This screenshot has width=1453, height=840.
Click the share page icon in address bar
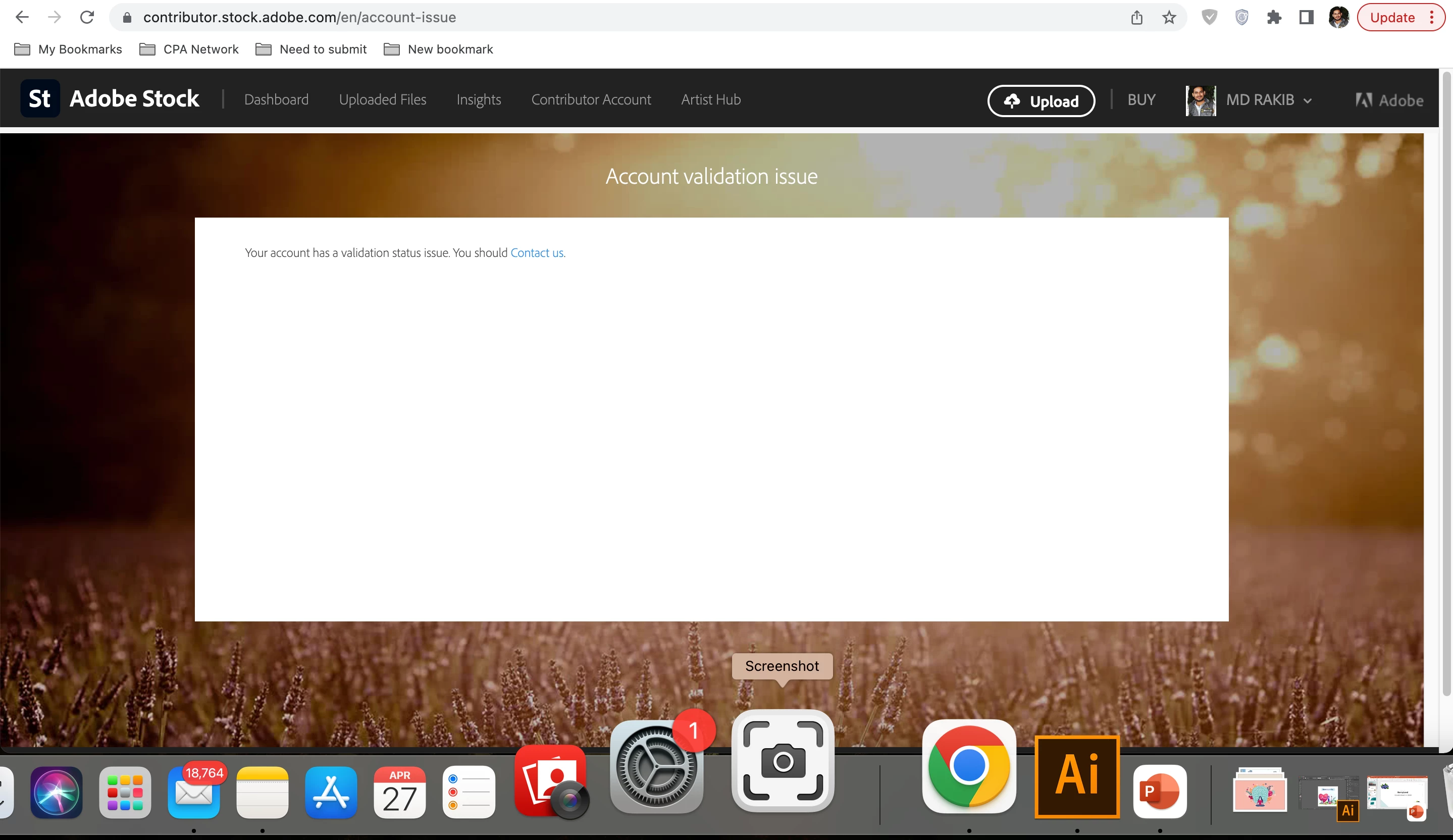click(x=1136, y=17)
